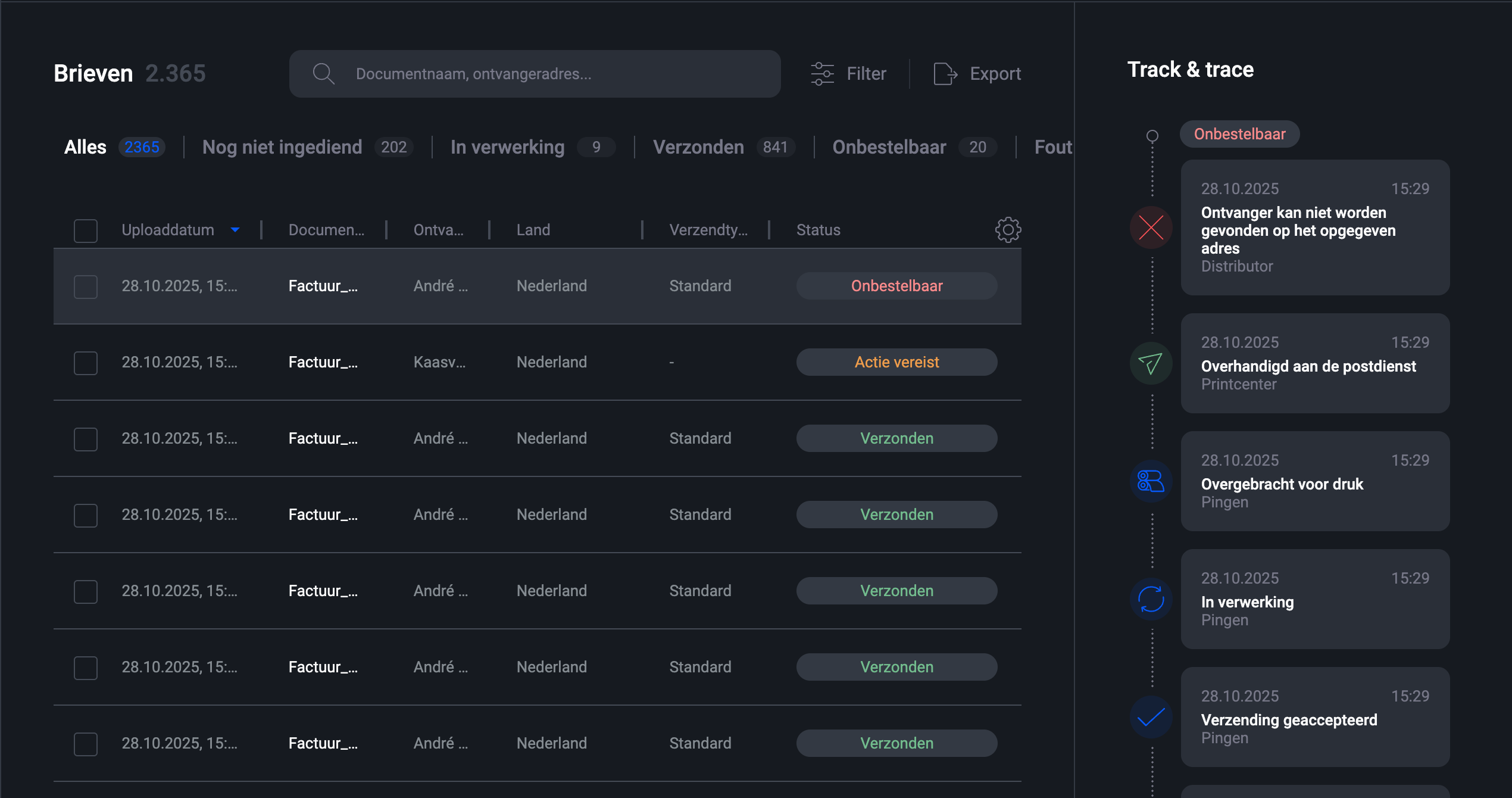Click the Filter icon

823,73
